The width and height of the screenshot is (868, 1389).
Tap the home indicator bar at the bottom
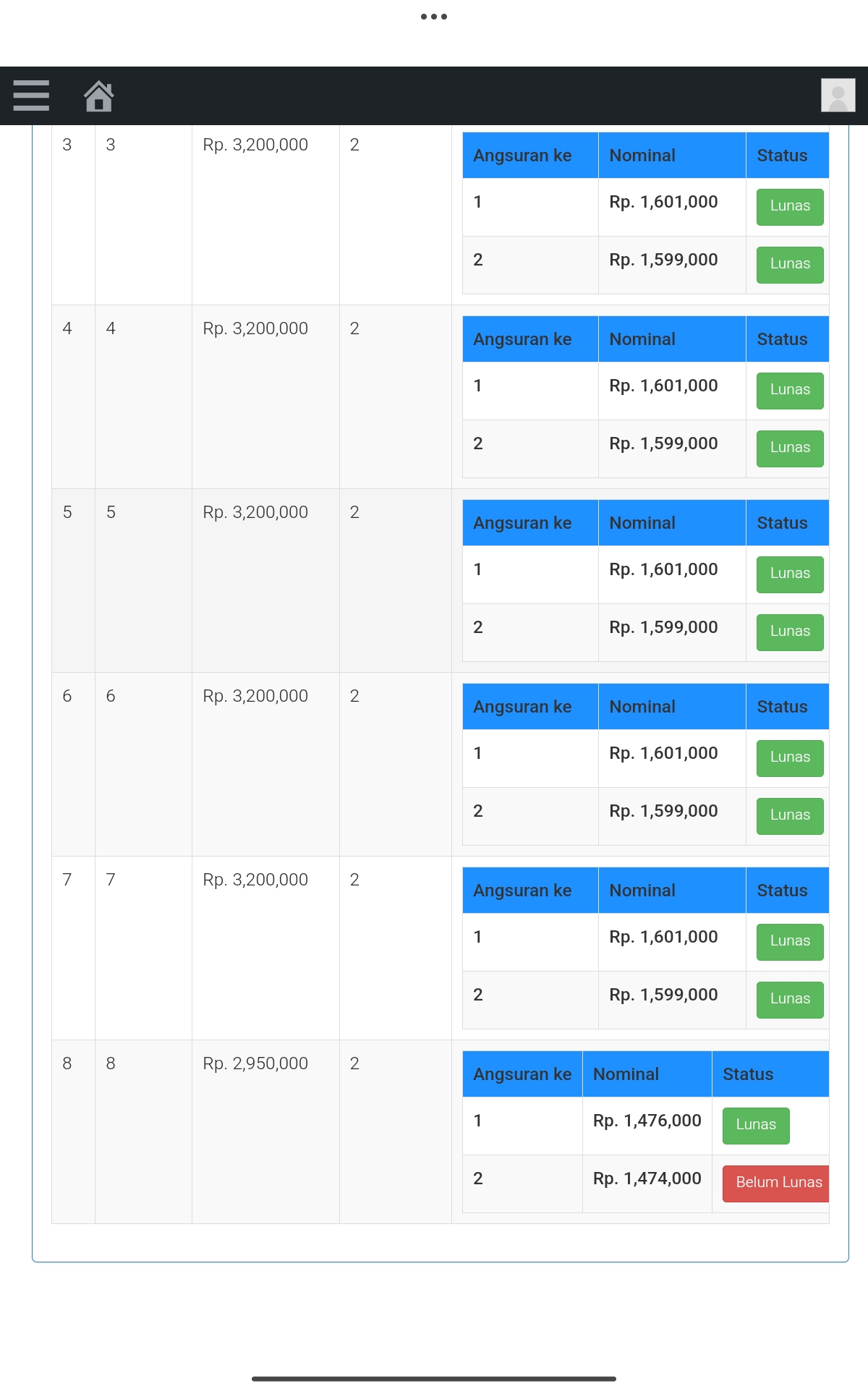pos(434,1379)
